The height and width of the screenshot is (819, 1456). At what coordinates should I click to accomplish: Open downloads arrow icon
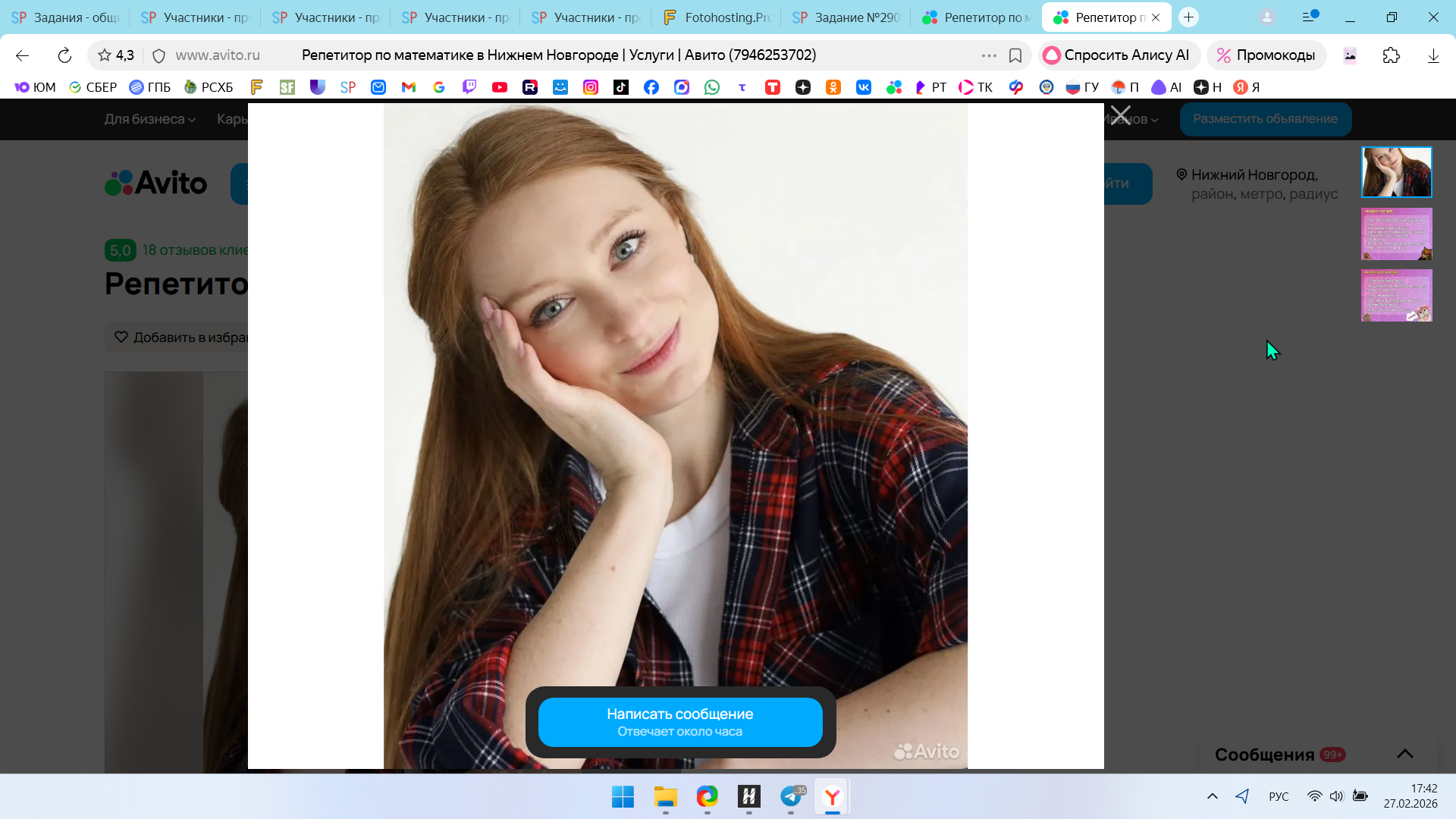tap(1432, 55)
